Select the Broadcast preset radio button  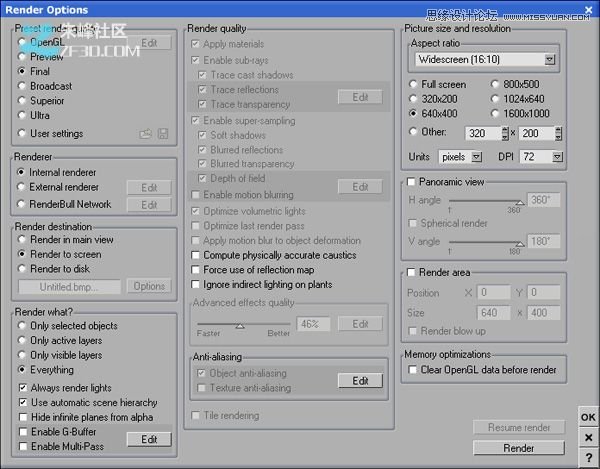pos(22,86)
